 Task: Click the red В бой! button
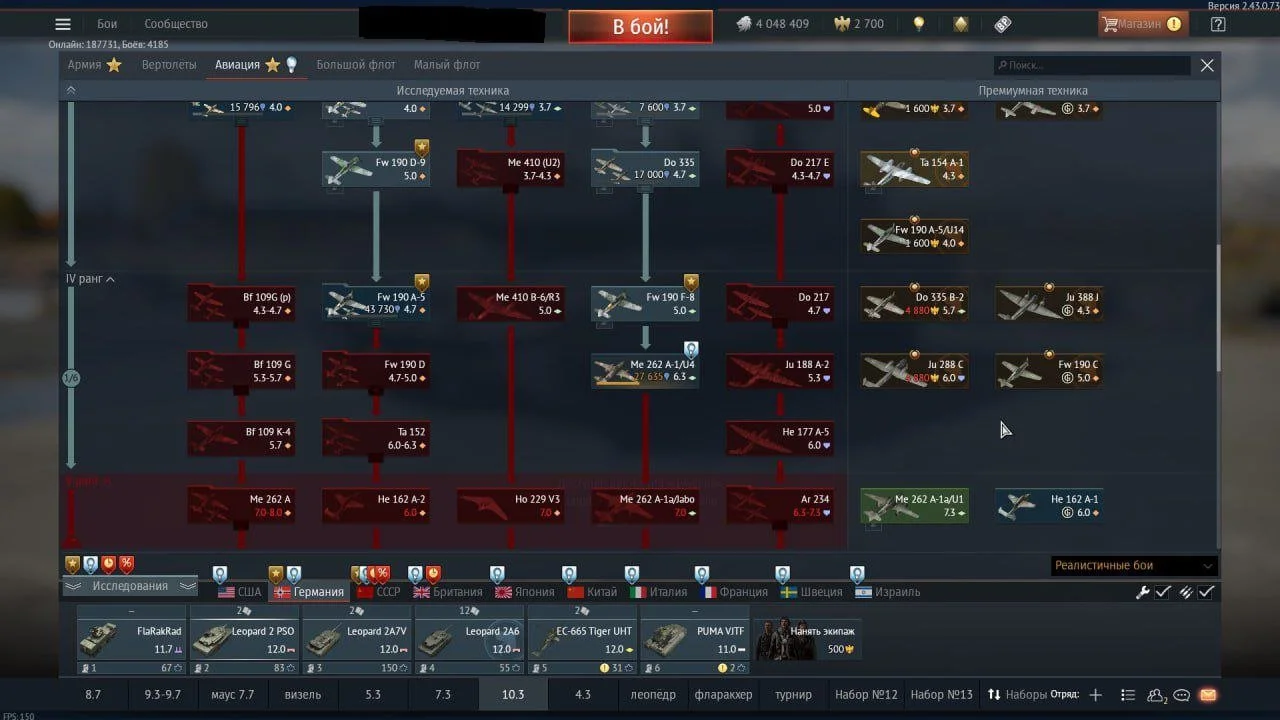[x=640, y=27]
